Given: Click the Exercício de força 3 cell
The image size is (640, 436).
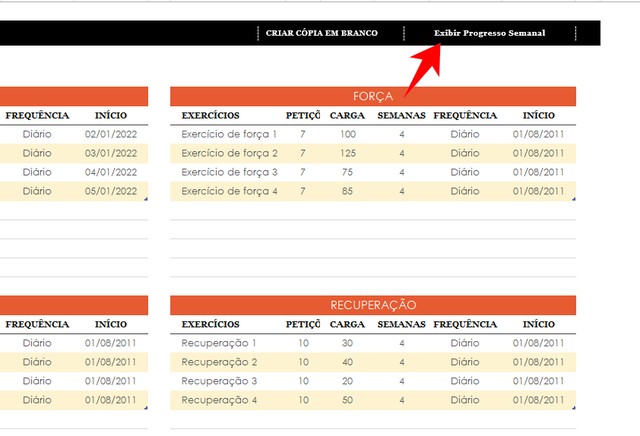Looking at the screenshot, I should tap(229, 172).
